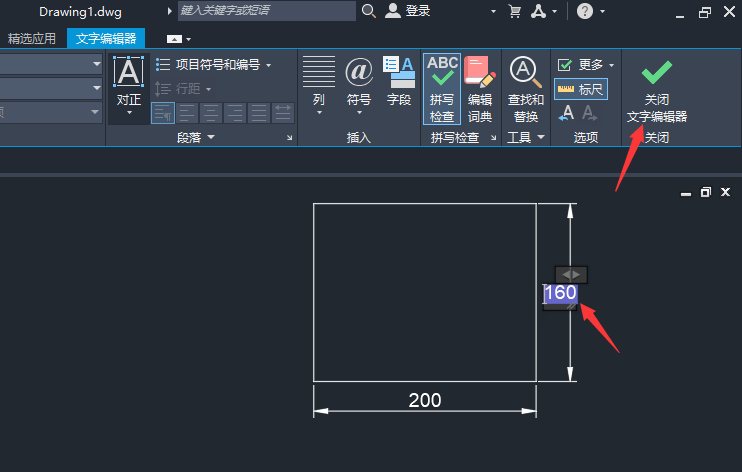This screenshot has height=472, width=742.
Task: Open the second ribbon combo box
Action: pyautogui.click(x=51, y=88)
